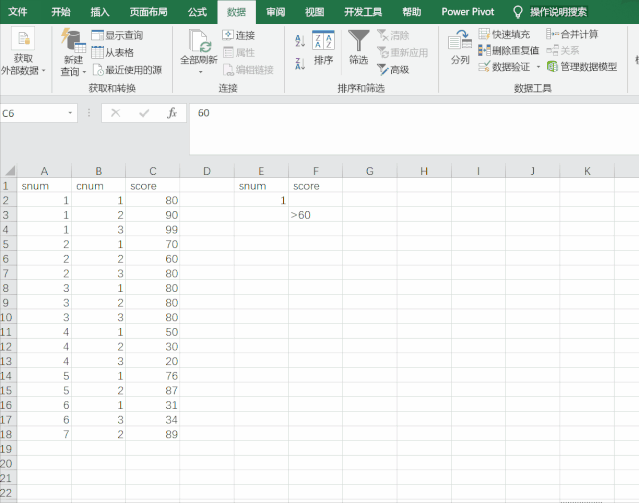Expand the 数据验证 dropdown arrow
Image resolution: width=639 pixels, height=503 pixels.
(x=538, y=67)
